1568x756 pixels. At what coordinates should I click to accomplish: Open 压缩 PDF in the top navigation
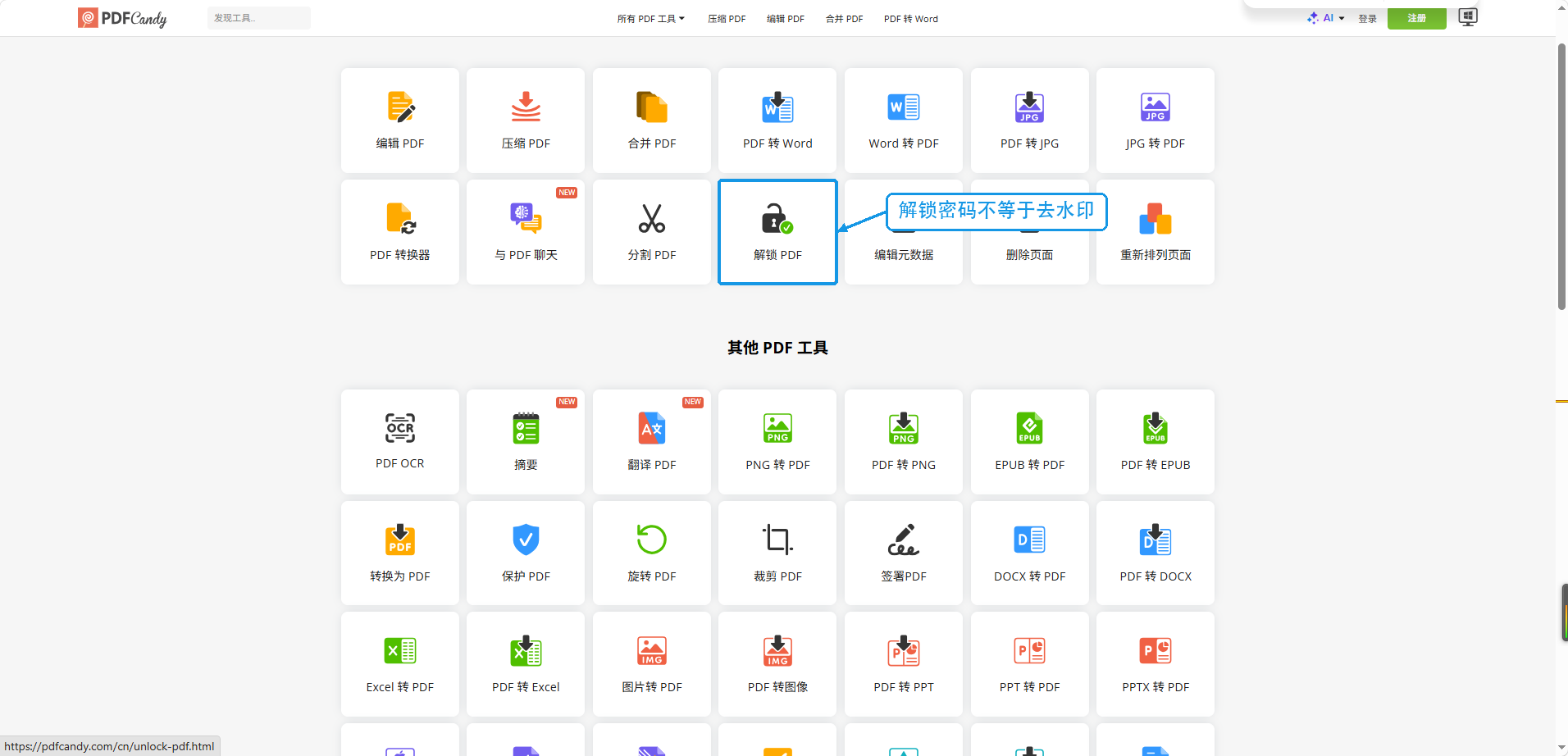[727, 19]
